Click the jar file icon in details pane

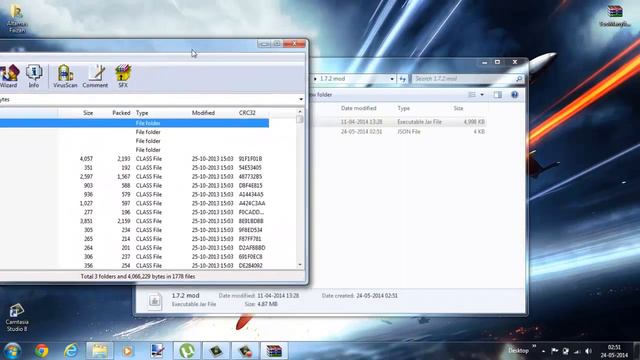155,301
